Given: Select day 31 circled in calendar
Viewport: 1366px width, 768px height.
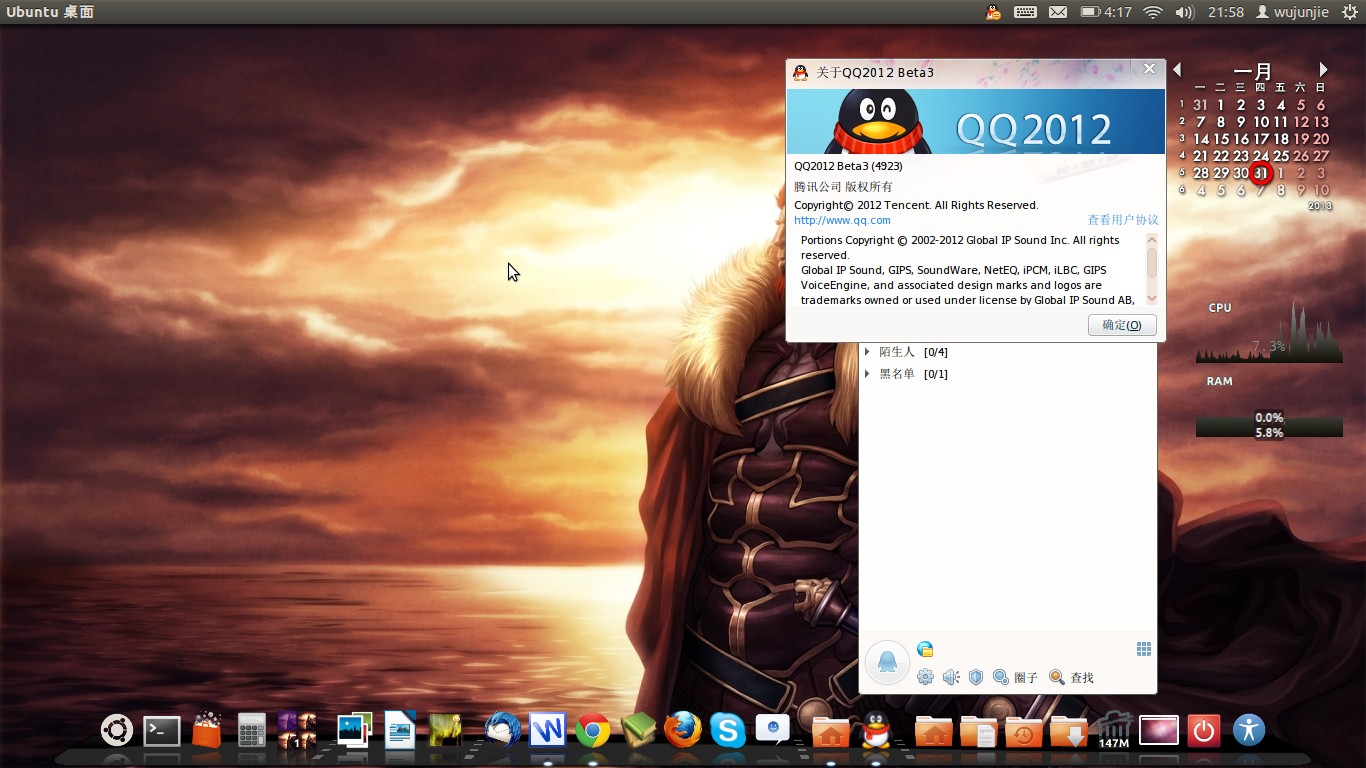Looking at the screenshot, I should click(x=1261, y=173).
